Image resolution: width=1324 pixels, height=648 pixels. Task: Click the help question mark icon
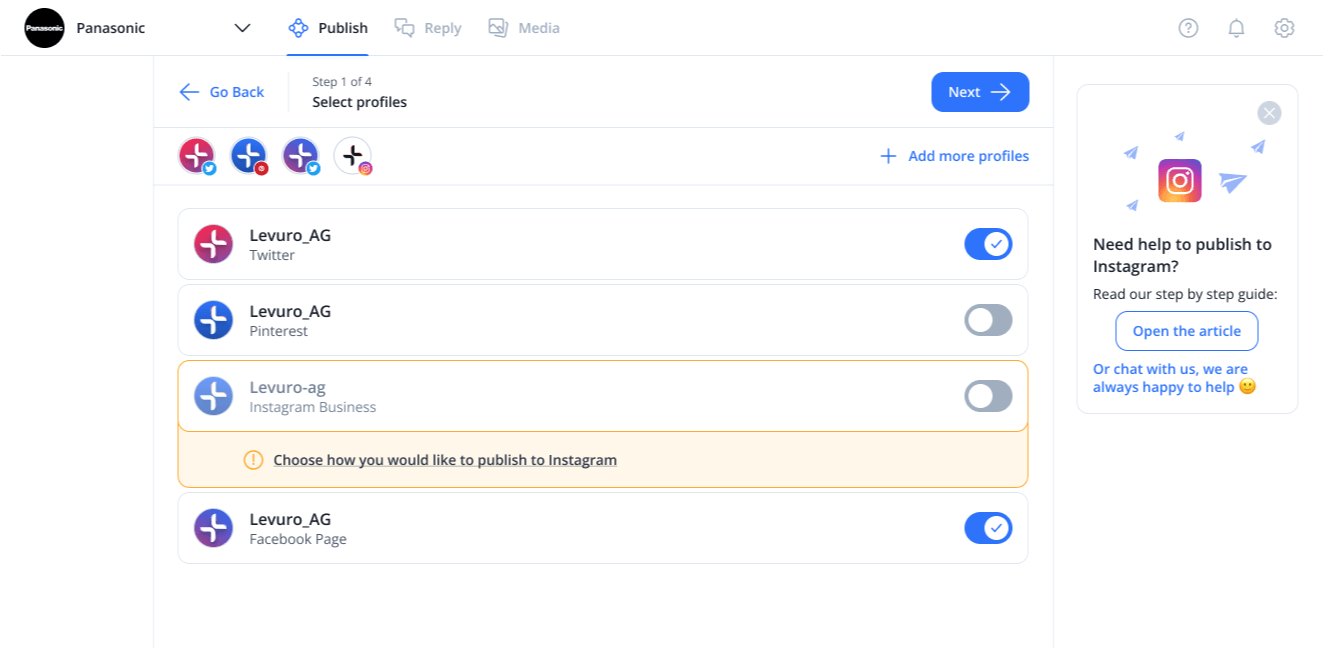1188,28
